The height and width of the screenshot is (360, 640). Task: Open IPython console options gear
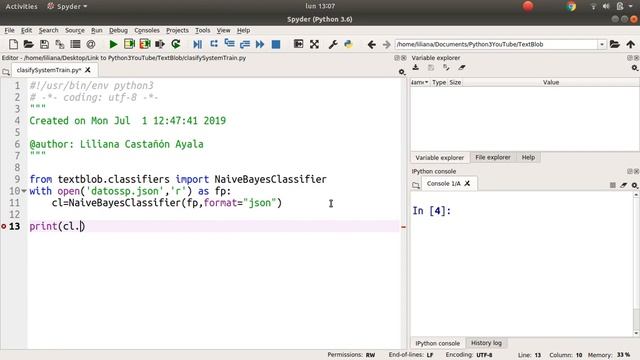pos(635,185)
